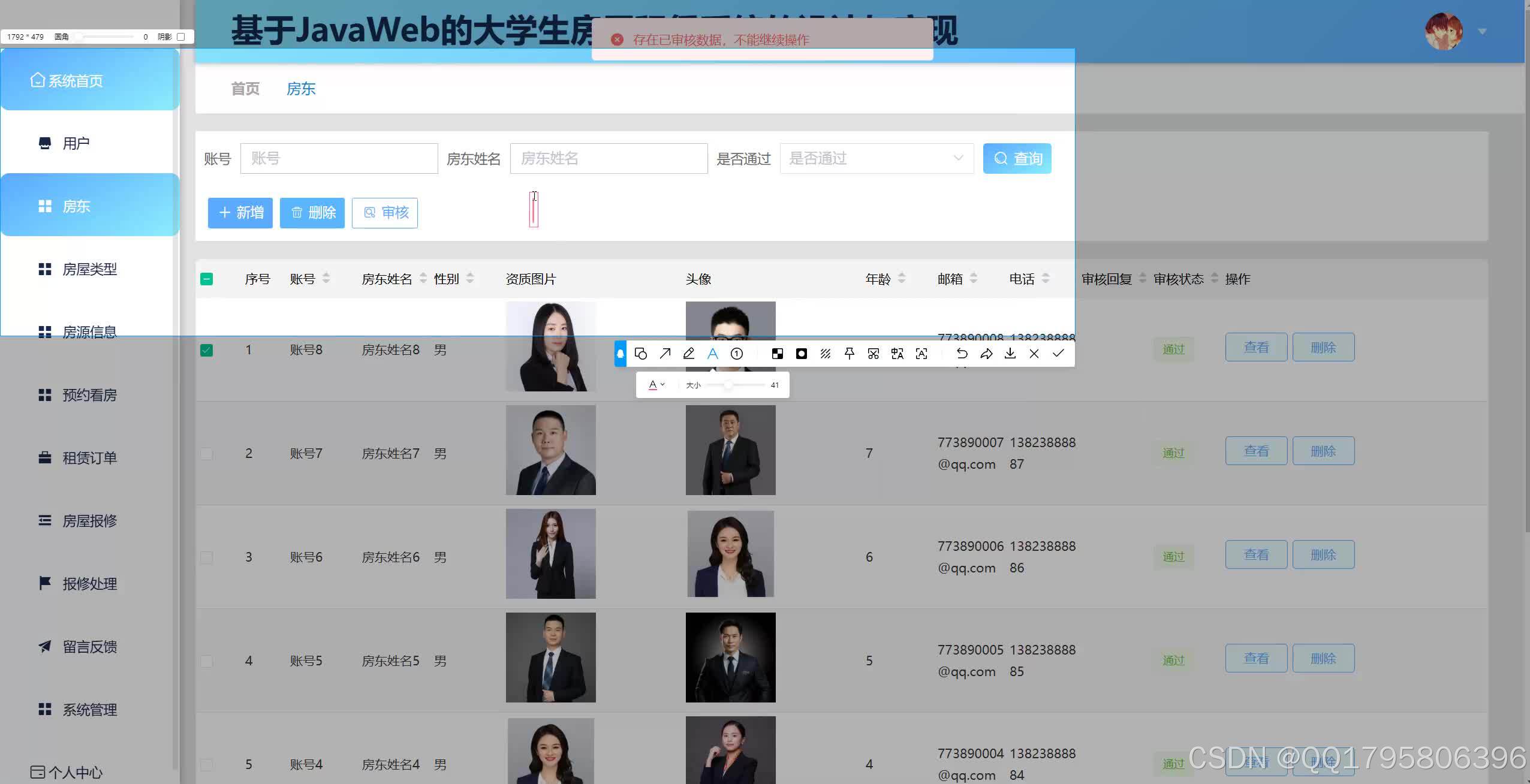Confirm screenshot with checkmark icon
The image size is (1530, 784).
(x=1058, y=354)
